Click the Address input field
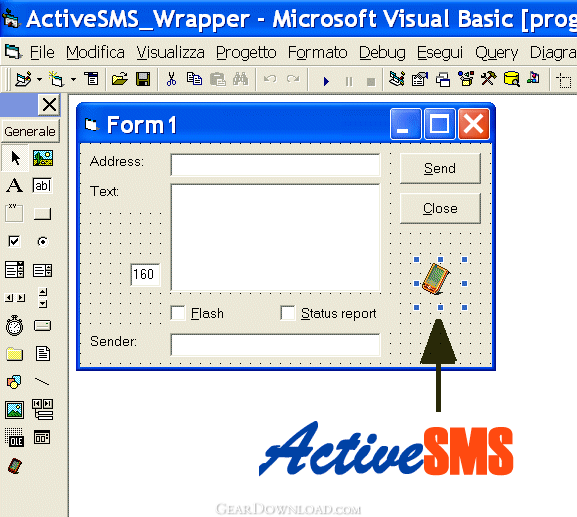 tap(275, 165)
